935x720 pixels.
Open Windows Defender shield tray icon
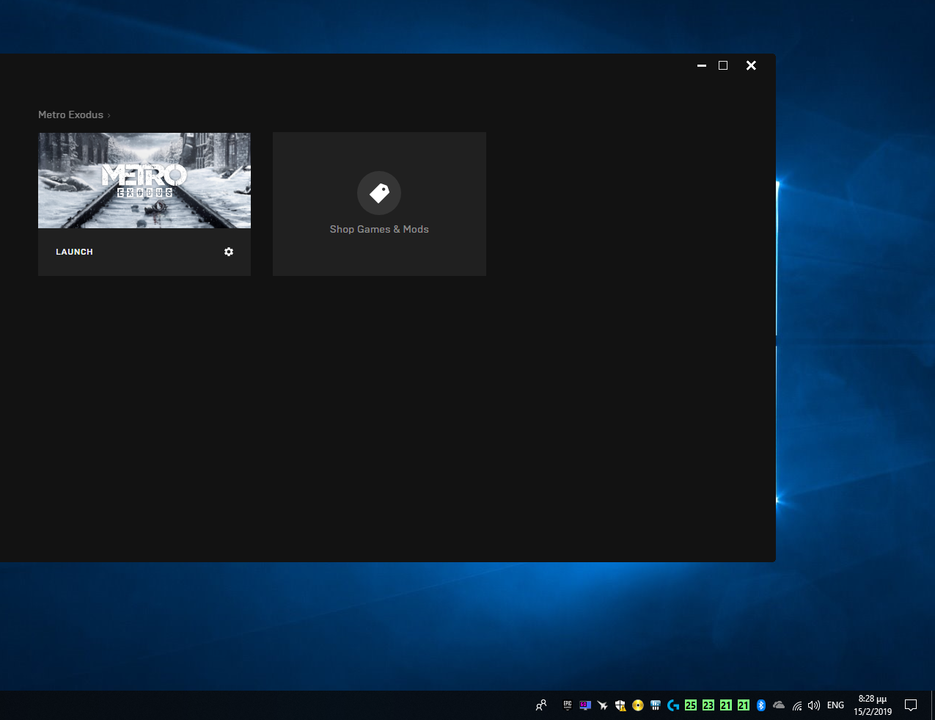pos(620,705)
